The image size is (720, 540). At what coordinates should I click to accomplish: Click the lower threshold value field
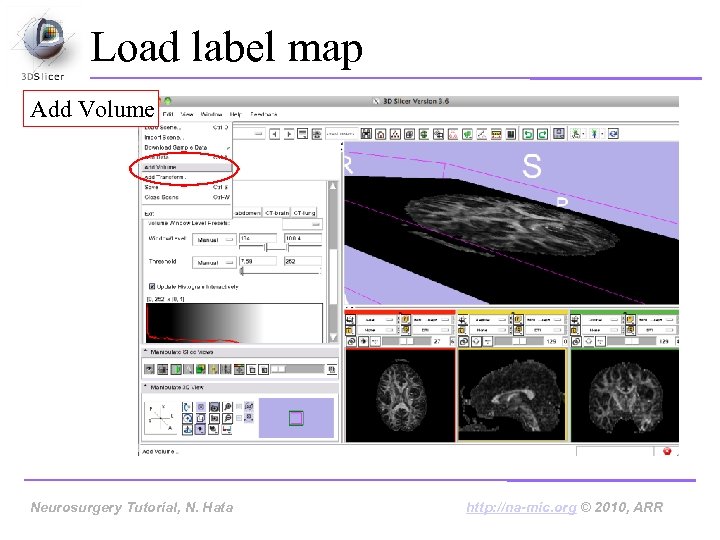[x=258, y=261]
